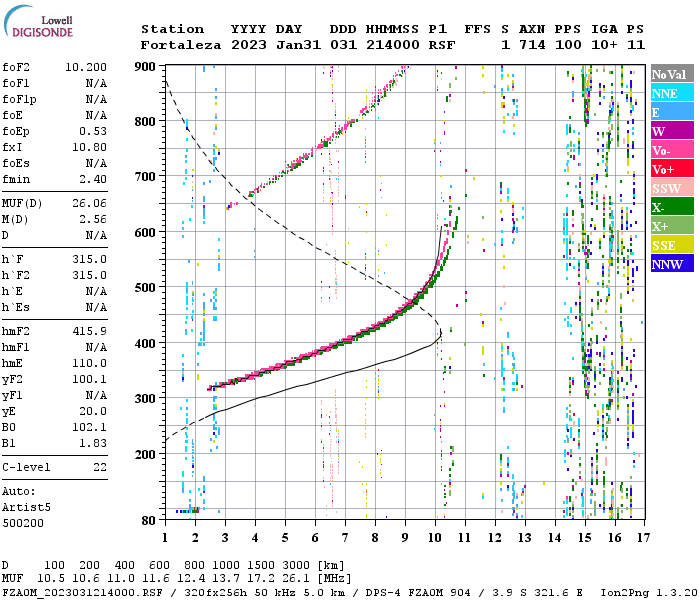Click the IGA value 10+

click(x=604, y=45)
